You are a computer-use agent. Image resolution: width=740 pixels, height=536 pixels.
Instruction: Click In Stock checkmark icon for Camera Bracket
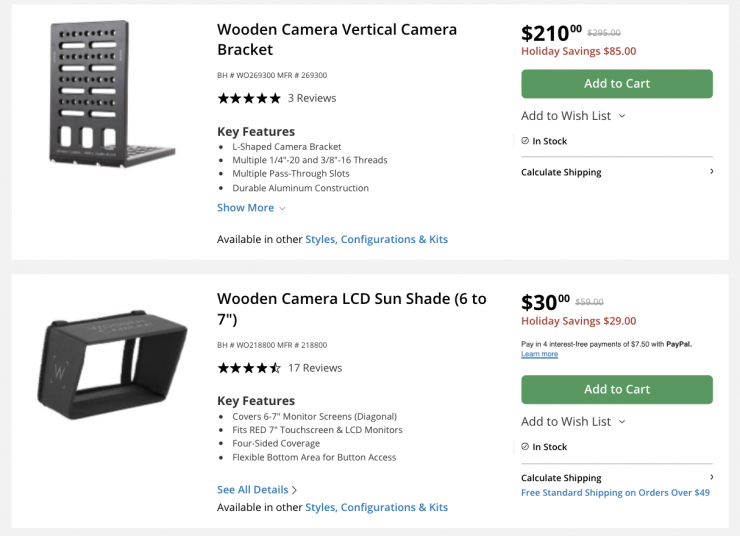pyautogui.click(x=525, y=141)
